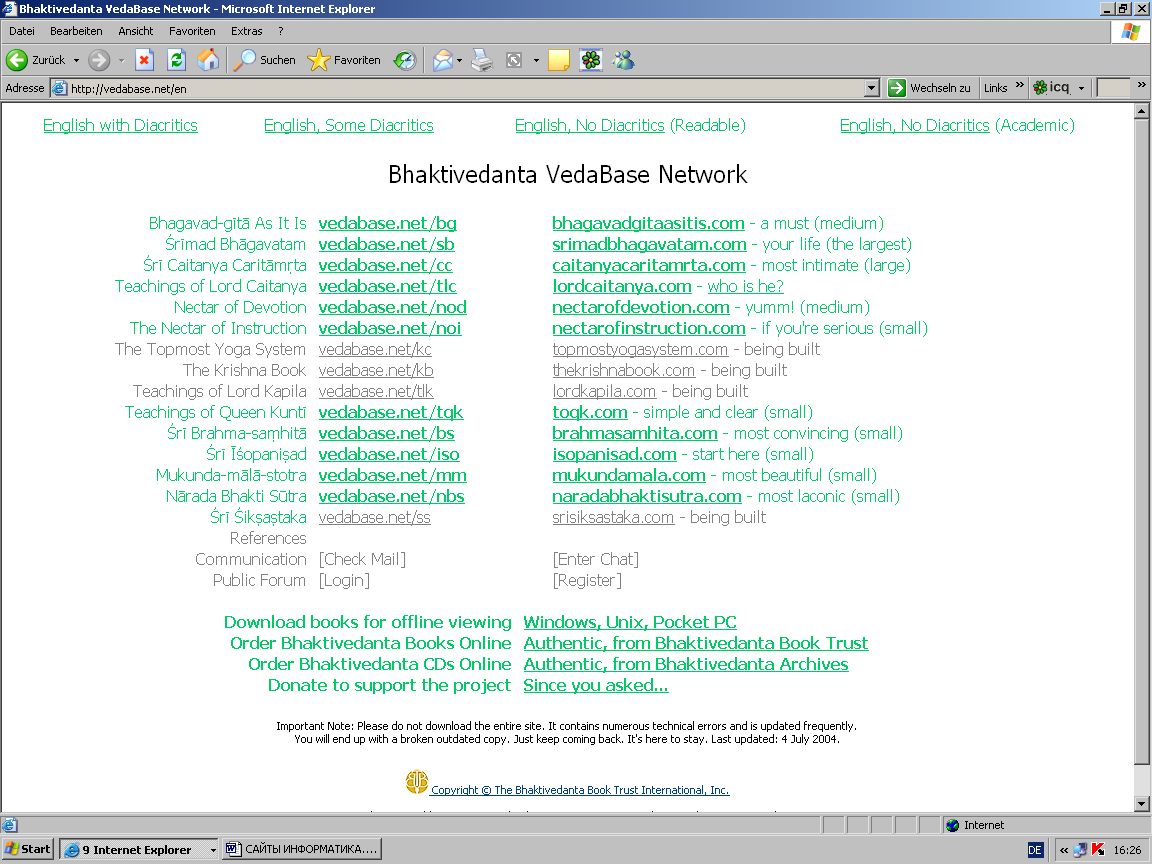Click the green Wechseln zu go arrow
Viewport: 1152px width, 864px height.
[896, 88]
